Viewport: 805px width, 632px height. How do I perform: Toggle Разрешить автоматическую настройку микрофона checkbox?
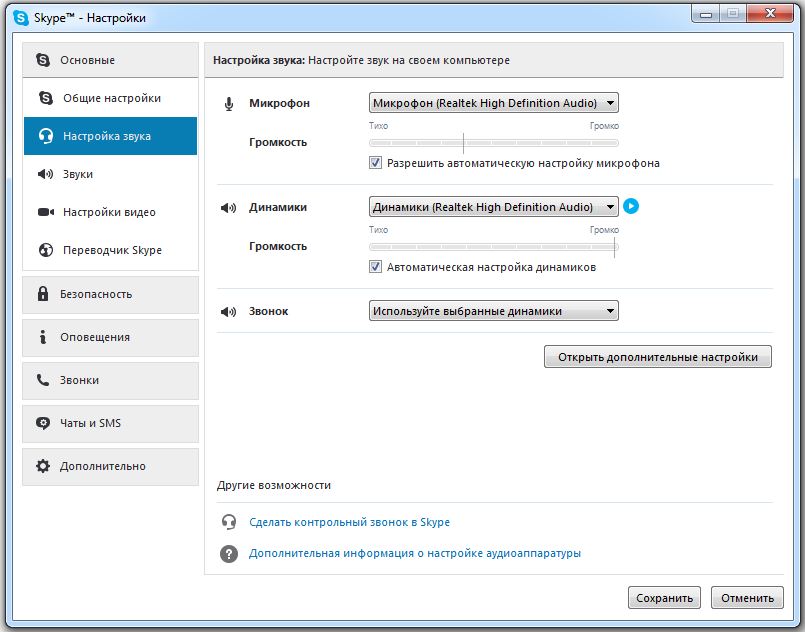[375, 163]
